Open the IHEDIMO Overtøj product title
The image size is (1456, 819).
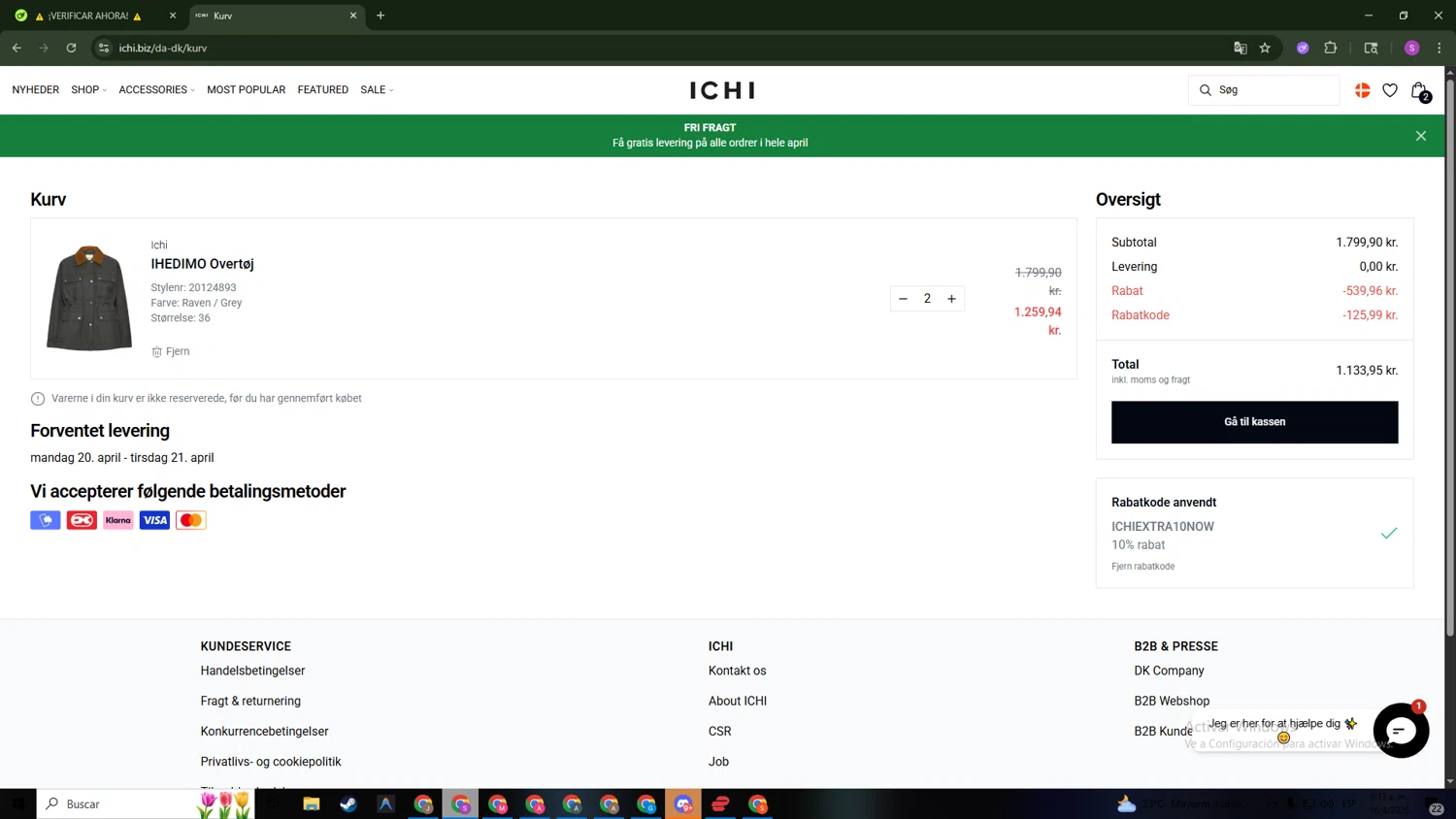202,264
